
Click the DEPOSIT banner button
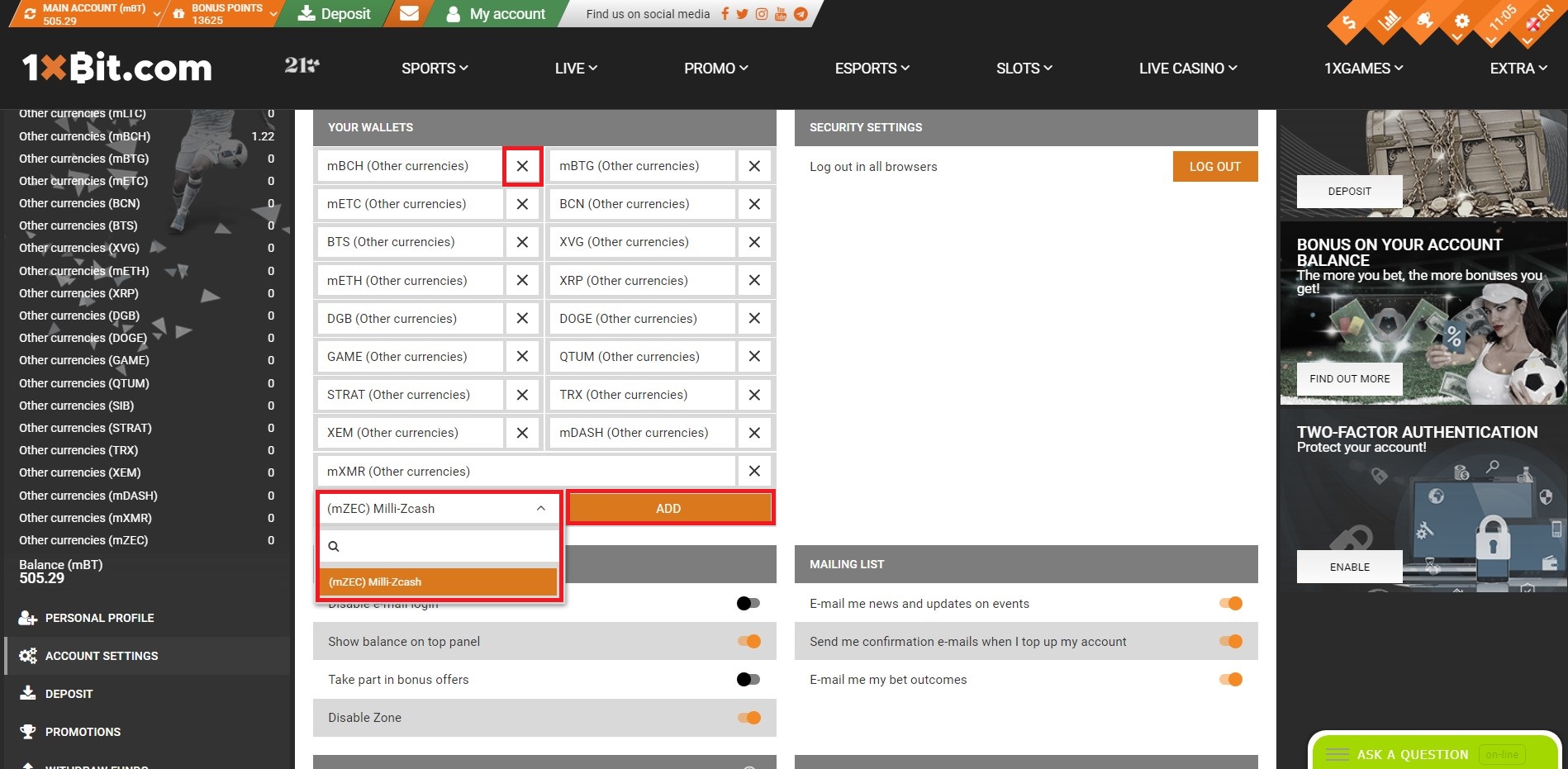tap(1349, 192)
